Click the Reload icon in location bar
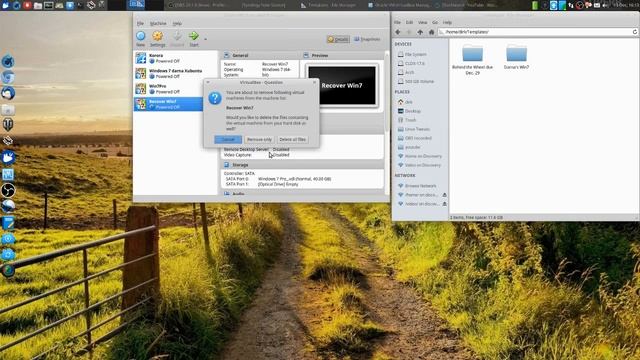The width and height of the screenshot is (640, 360). [x=635, y=32]
